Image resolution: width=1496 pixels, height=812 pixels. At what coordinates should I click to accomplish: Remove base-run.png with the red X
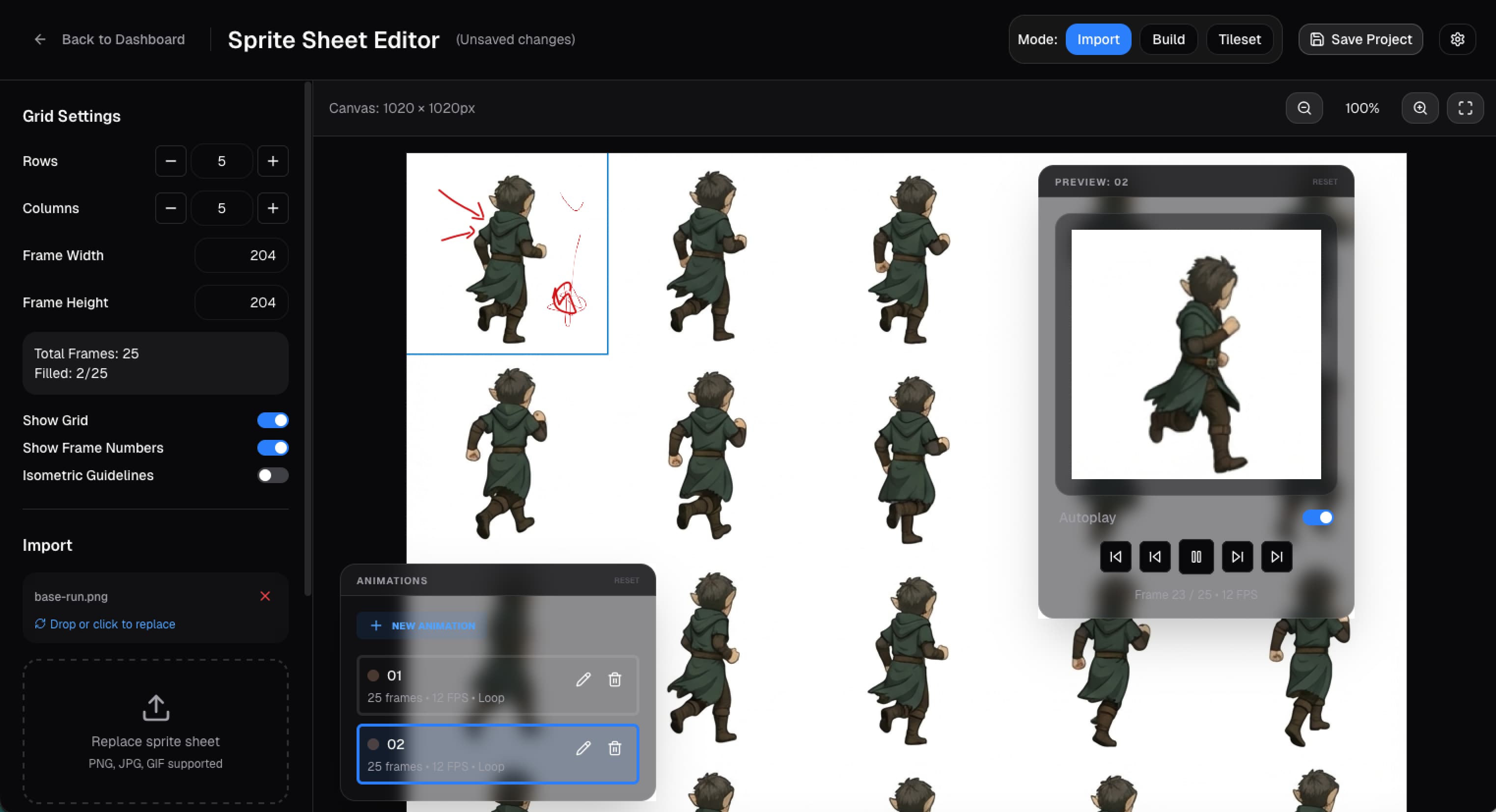click(265, 595)
